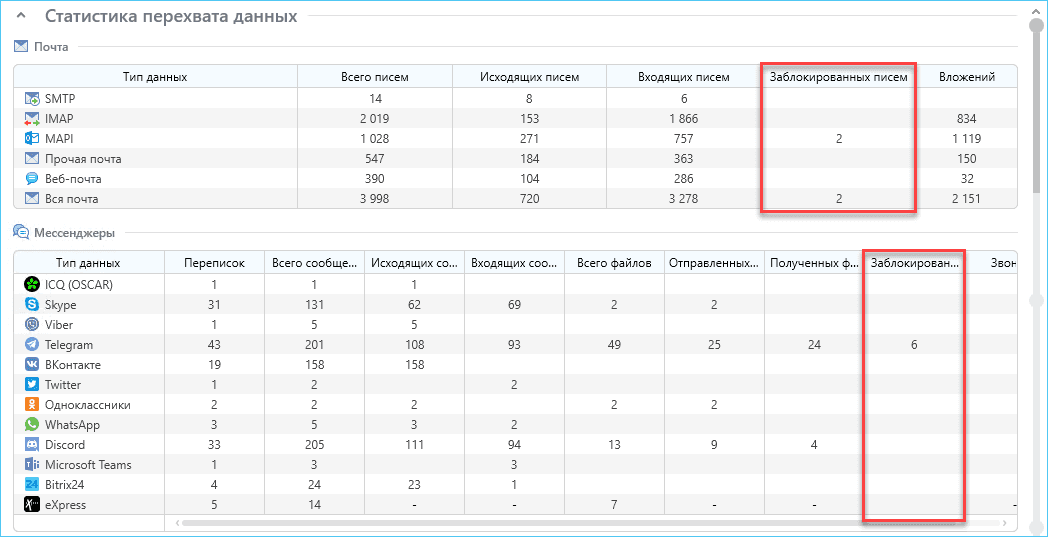Viewport: 1048px width, 537px height.
Task: Click the Microsoft Teams icon
Action: pos(32,465)
